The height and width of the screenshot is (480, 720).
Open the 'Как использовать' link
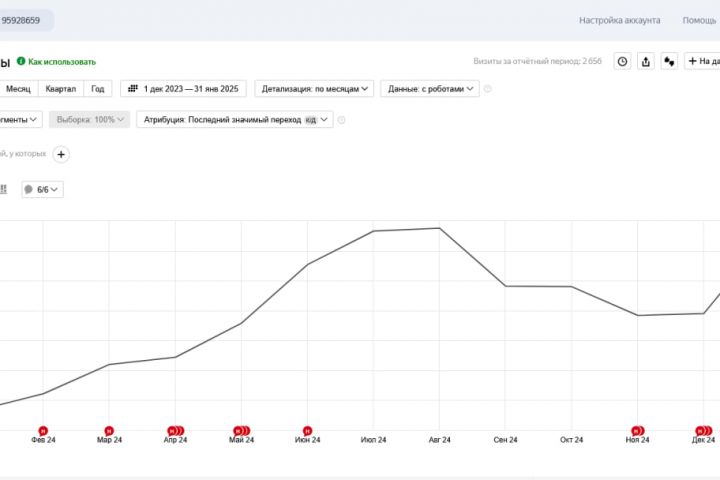(x=62, y=62)
